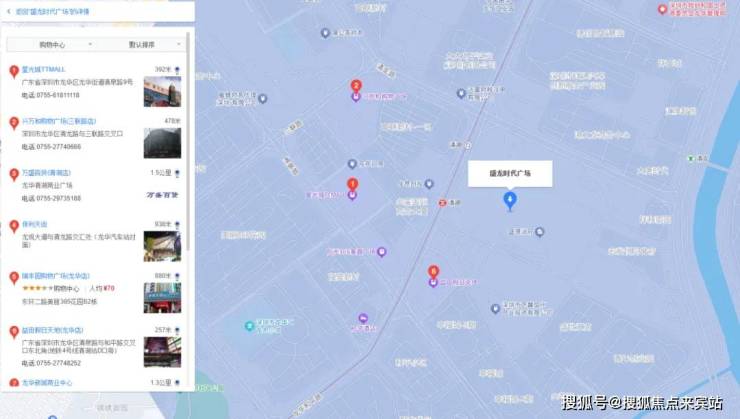Open the 880米 购物广场(龙华店) title link
The width and height of the screenshot is (740, 419).
[56, 276]
